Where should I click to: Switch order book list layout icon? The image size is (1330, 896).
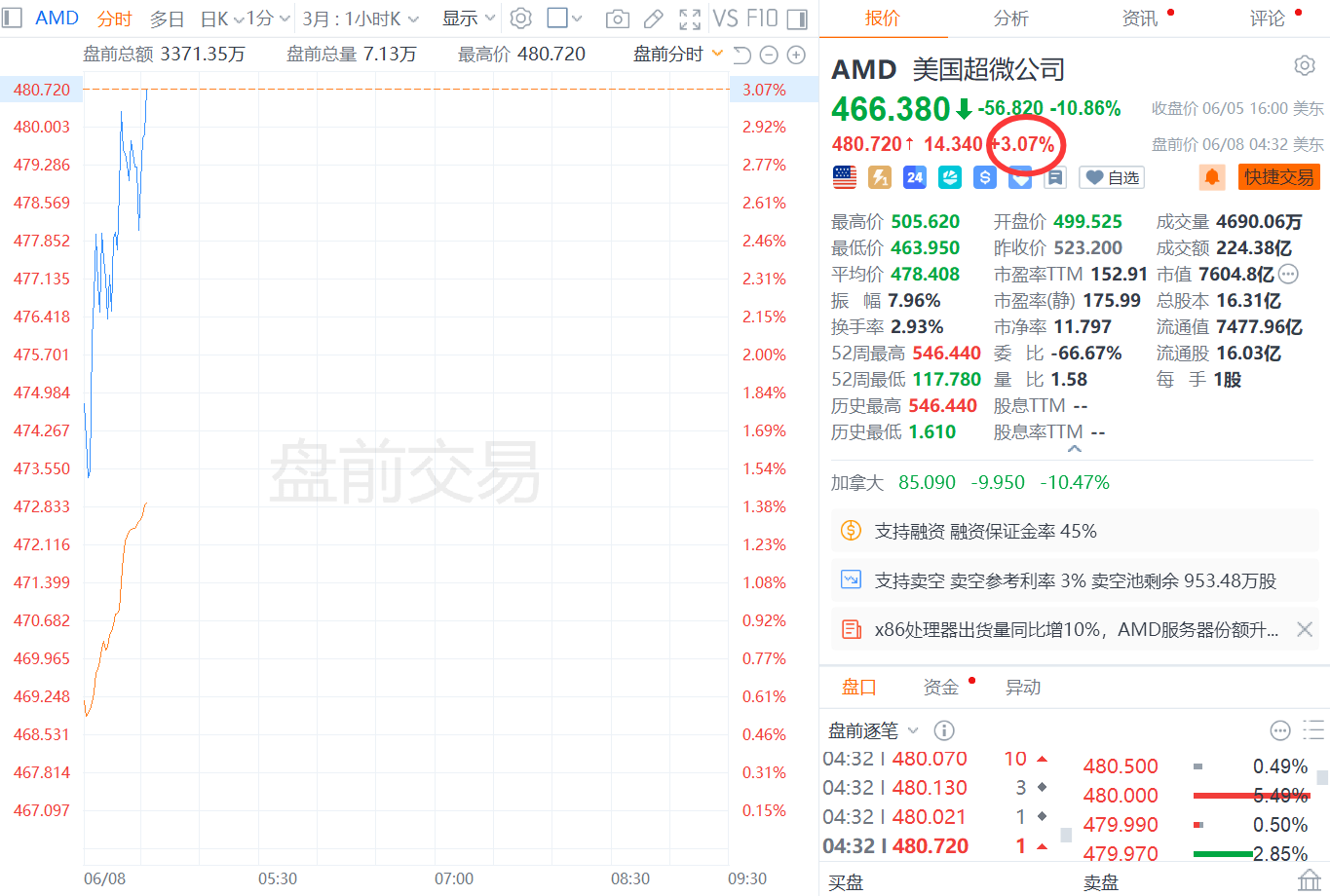pyautogui.click(x=1313, y=730)
